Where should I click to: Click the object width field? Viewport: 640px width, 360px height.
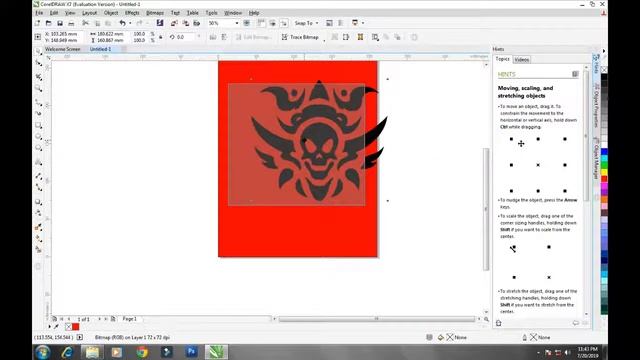(110, 34)
